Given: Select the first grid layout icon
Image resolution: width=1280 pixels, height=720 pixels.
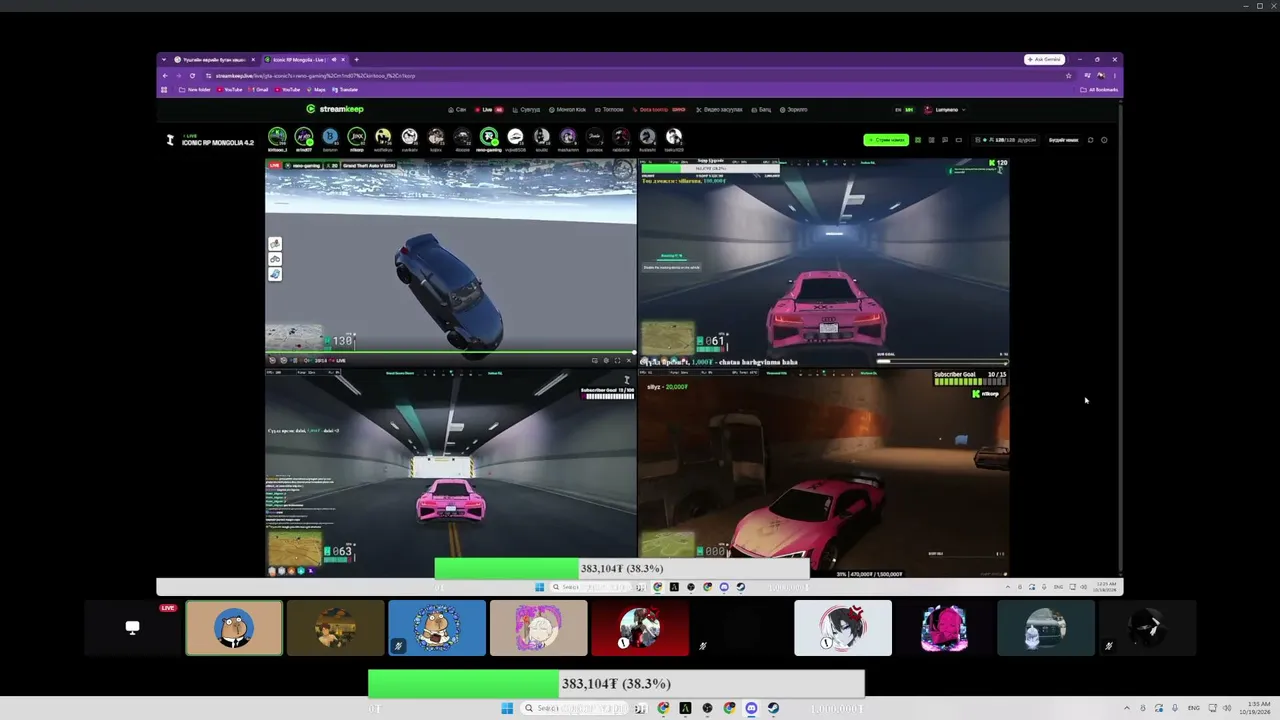Looking at the screenshot, I should (x=918, y=140).
